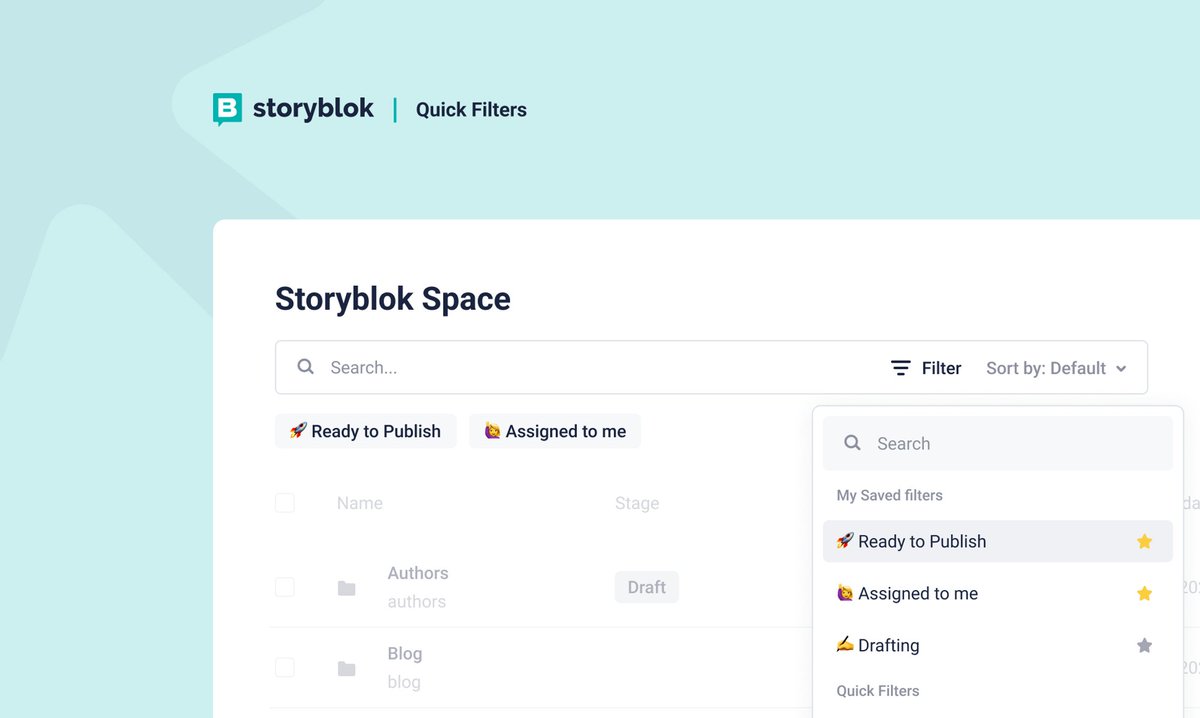Click the Draft stage badge
The height and width of the screenshot is (718, 1200).
point(647,587)
